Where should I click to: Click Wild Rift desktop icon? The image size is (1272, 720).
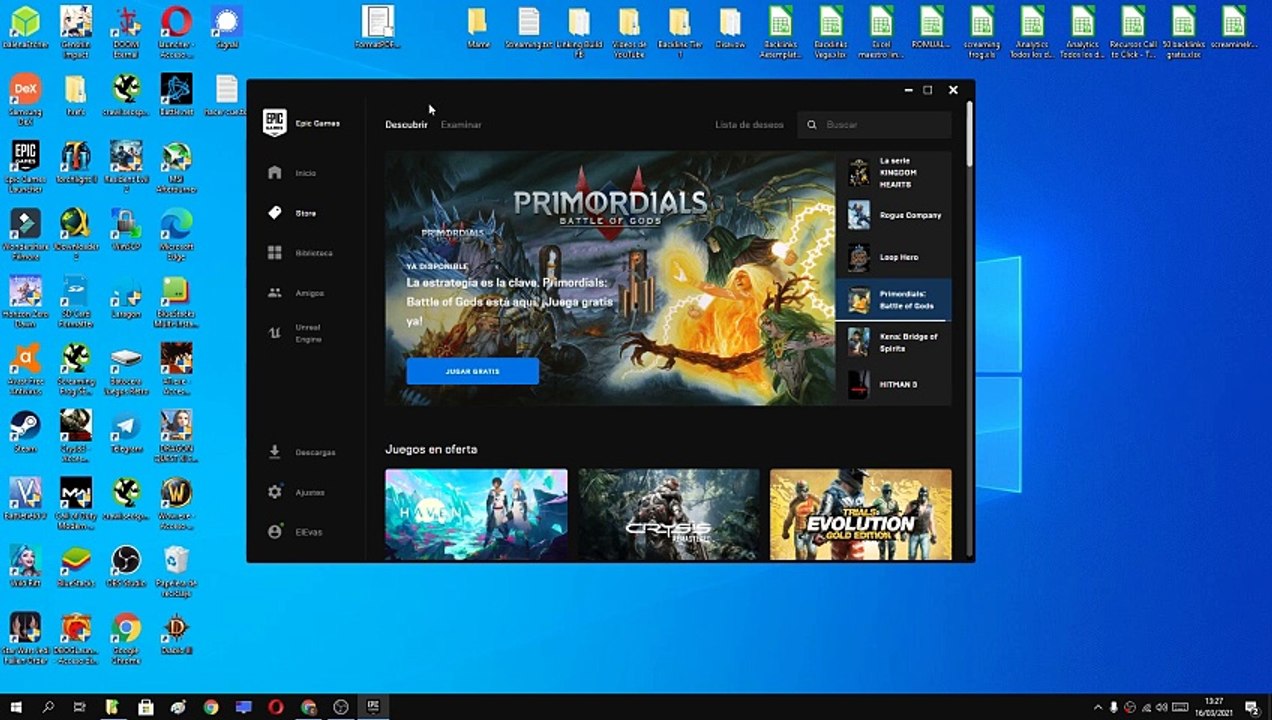tap(25, 565)
